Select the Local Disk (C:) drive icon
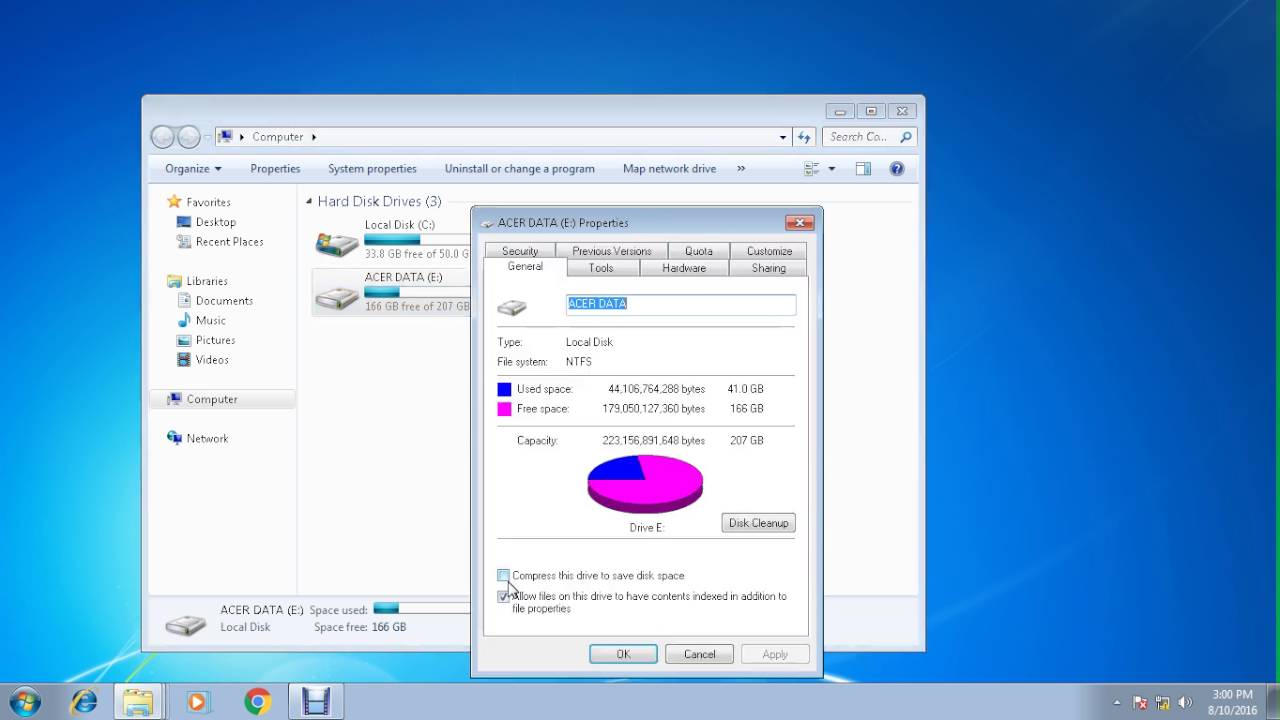The width and height of the screenshot is (1280, 720). tap(337, 242)
